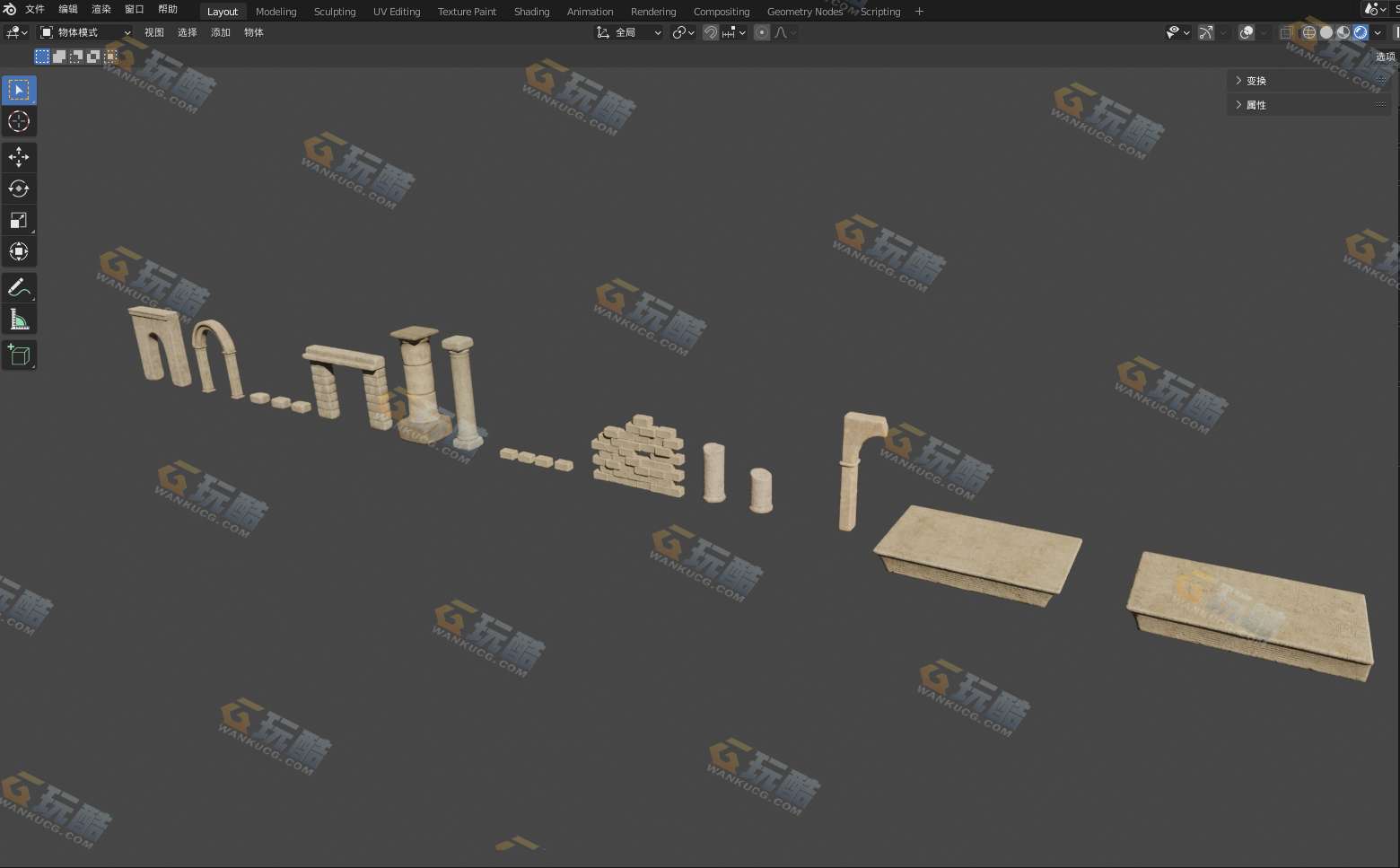This screenshot has width=1400, height=868.
Task: Open the 物体模式 mode dropdown
Action: click(x=85, y=32)
